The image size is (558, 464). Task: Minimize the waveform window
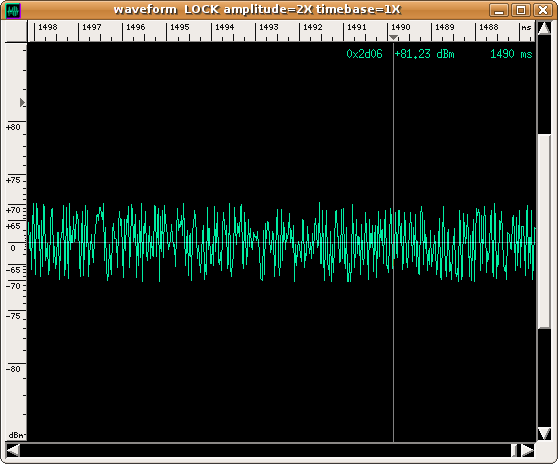pyautogui.click(x=499, y=10)
